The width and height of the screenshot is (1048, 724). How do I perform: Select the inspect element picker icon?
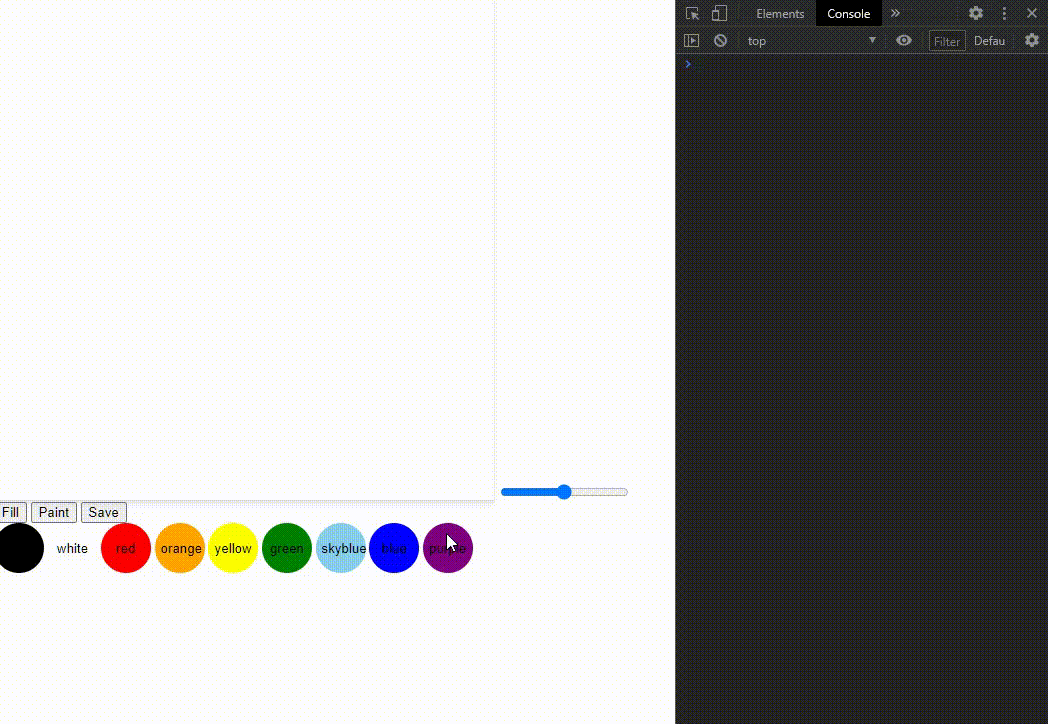coord(692,13)
